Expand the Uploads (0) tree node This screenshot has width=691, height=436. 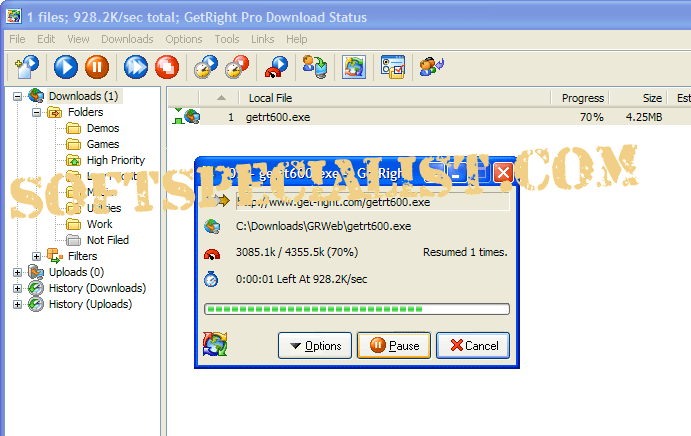tap(18, 272)
